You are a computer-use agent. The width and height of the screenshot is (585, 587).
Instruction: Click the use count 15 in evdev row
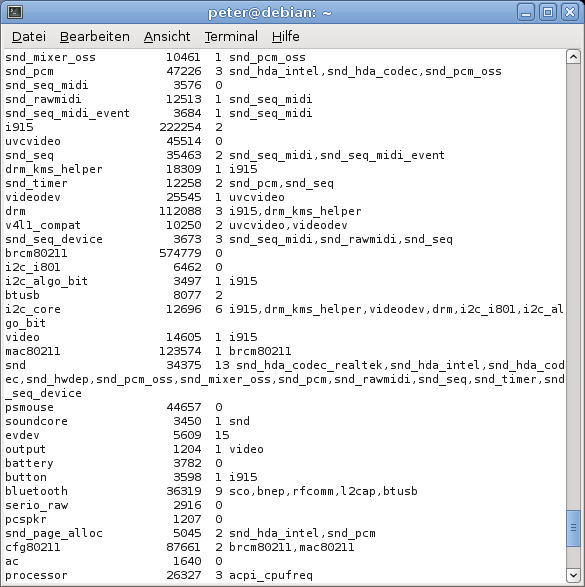point(222,435)
